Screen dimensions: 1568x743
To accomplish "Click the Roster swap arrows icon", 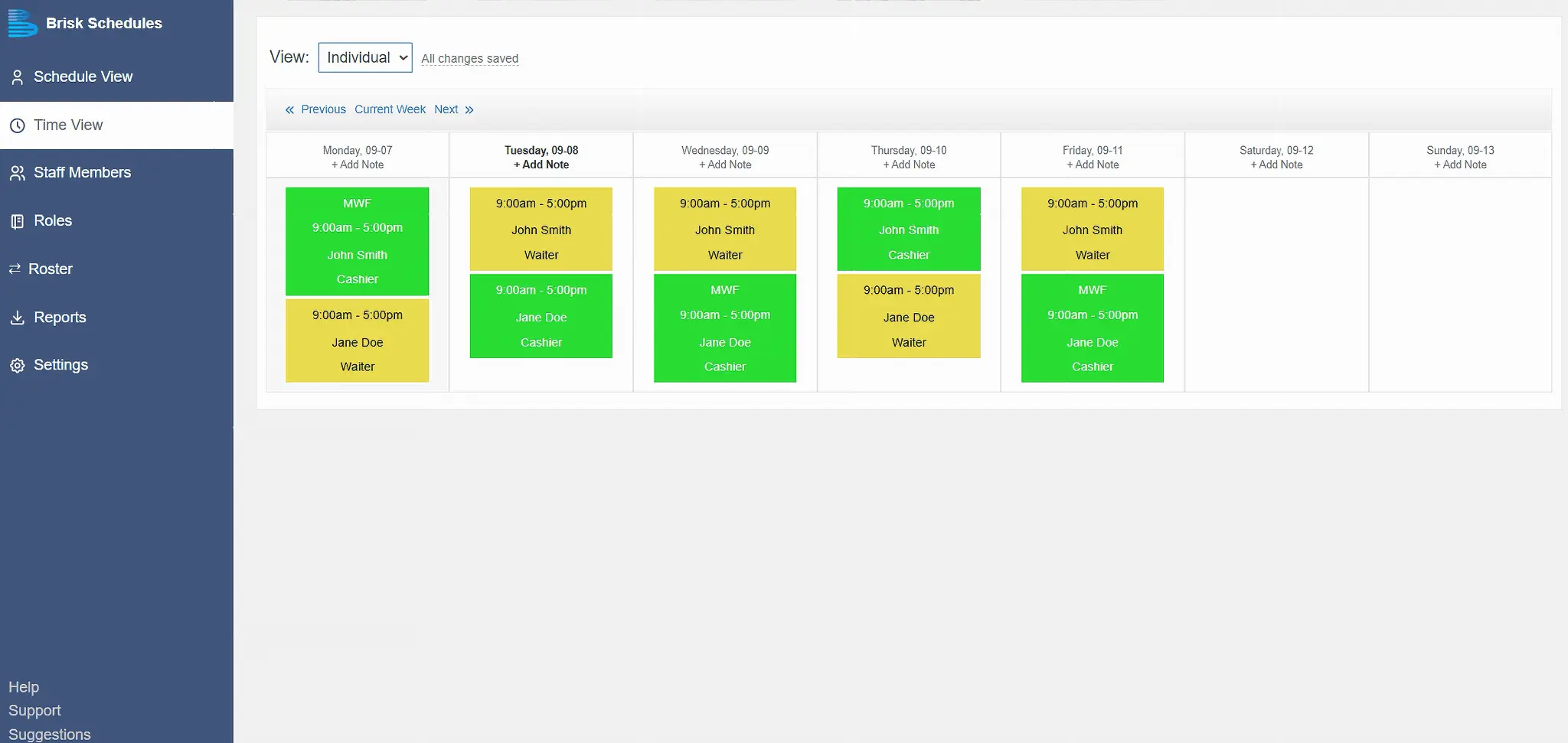I will point(15,269).
